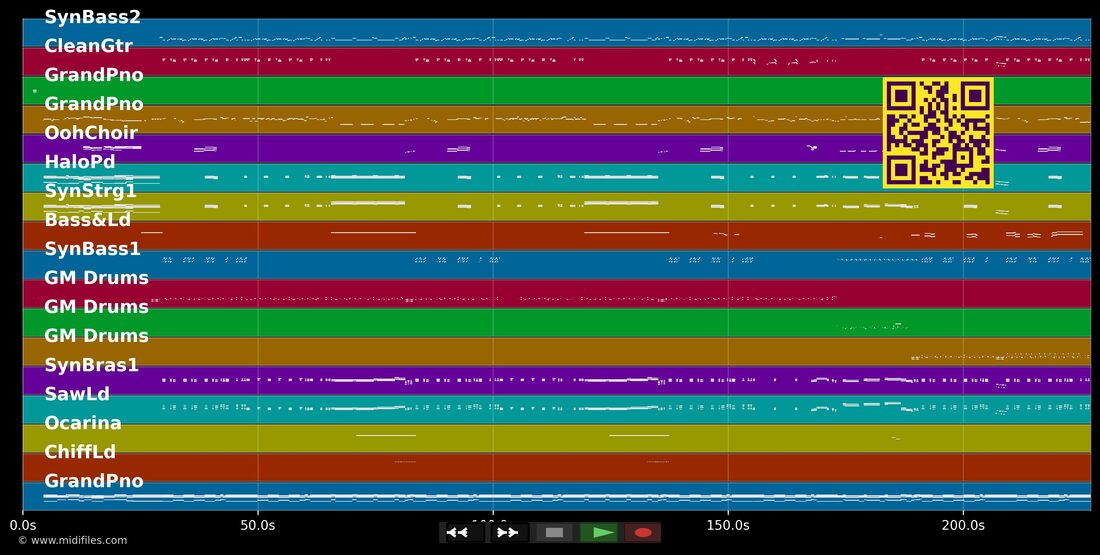Image resolution: width=1100 pixels, height=555 pixels.
Task: Select the SynBras1 track label
Action: point(91,365)
